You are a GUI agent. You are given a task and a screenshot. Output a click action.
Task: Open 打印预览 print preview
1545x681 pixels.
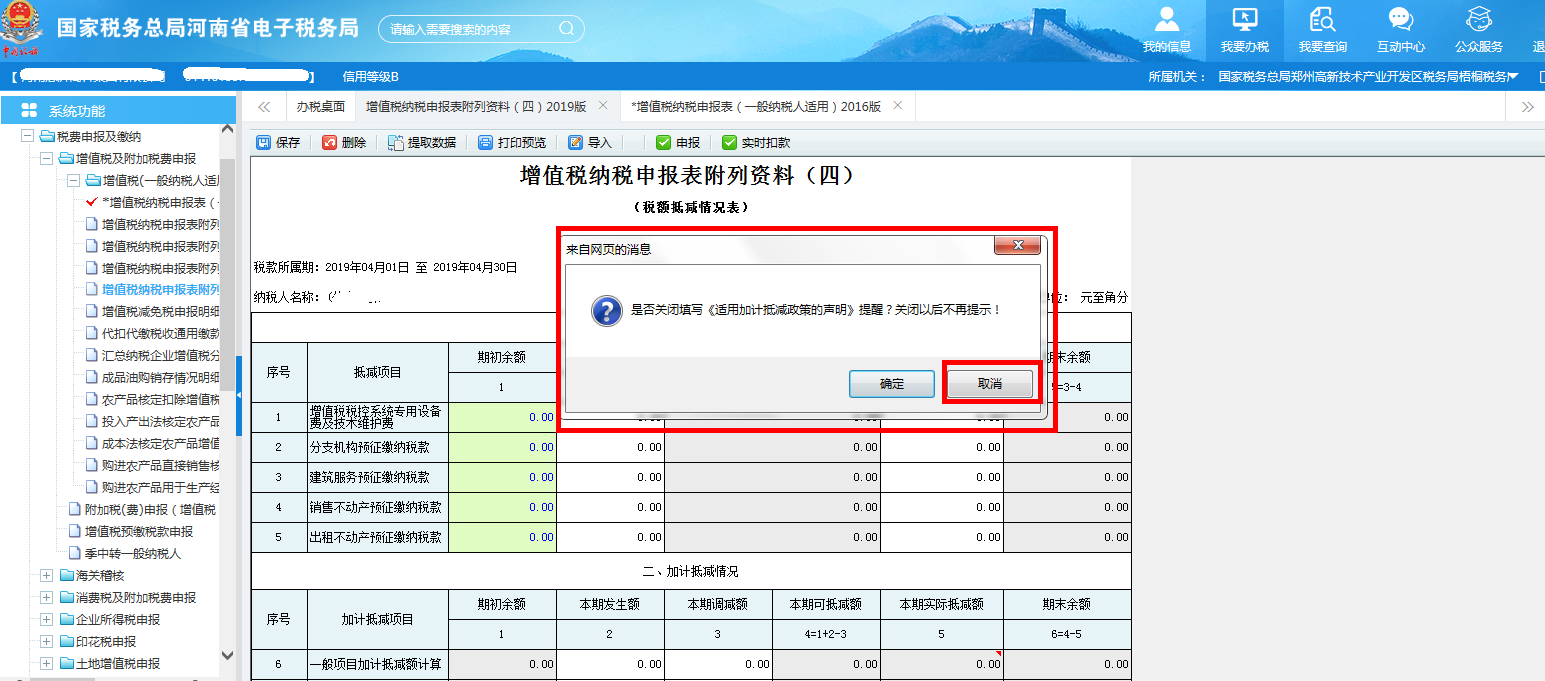point(486,143)
